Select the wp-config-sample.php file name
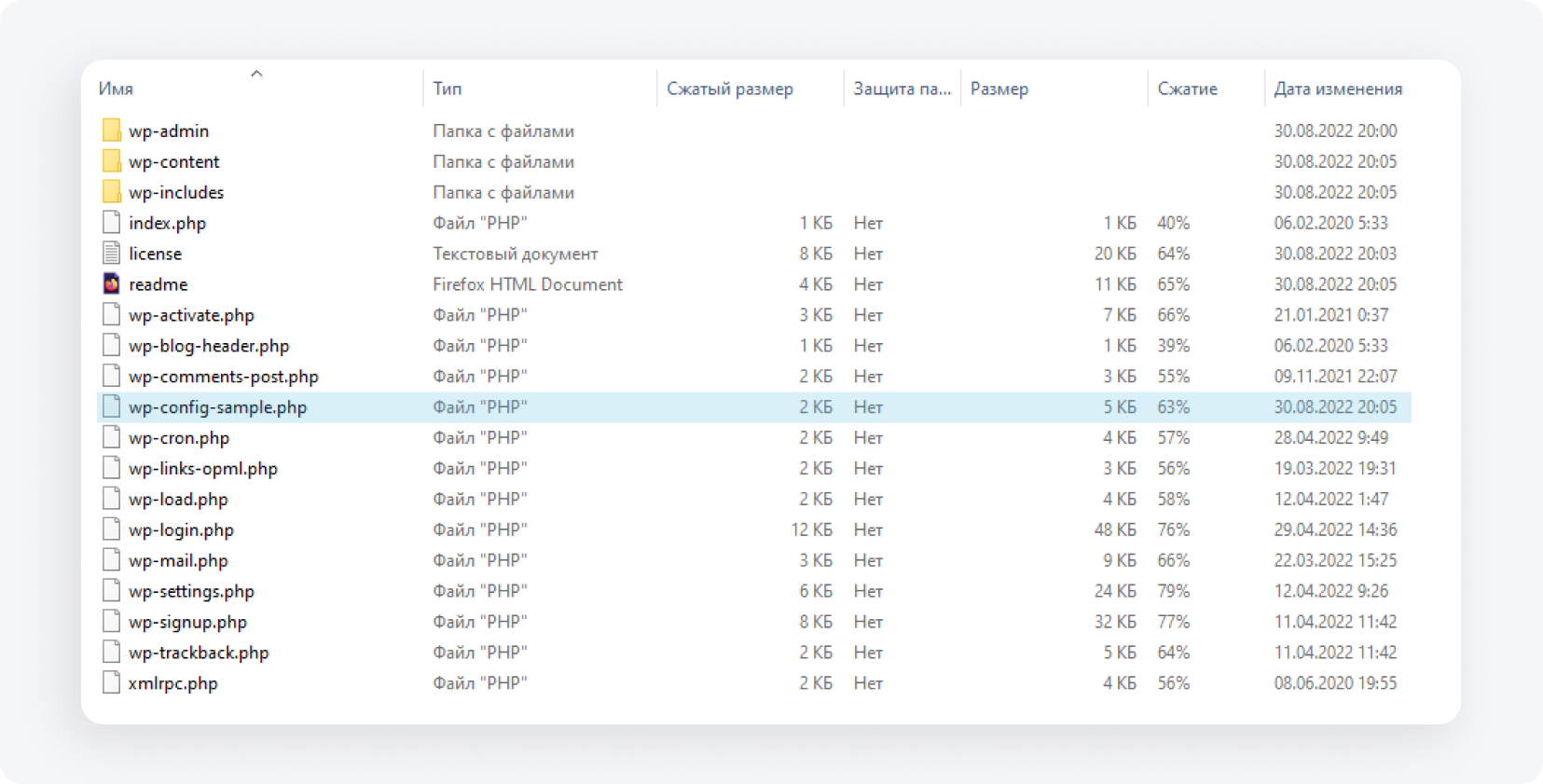This screenshot has width=1543, height=784. (x=217, y=407)
